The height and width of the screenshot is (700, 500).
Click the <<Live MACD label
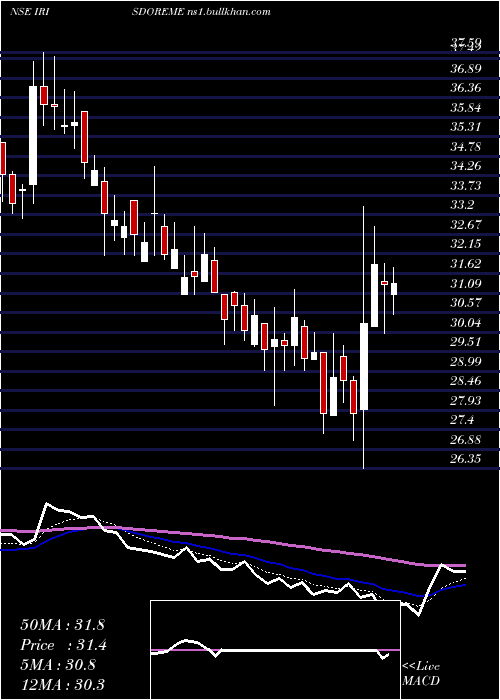point(421,674)
